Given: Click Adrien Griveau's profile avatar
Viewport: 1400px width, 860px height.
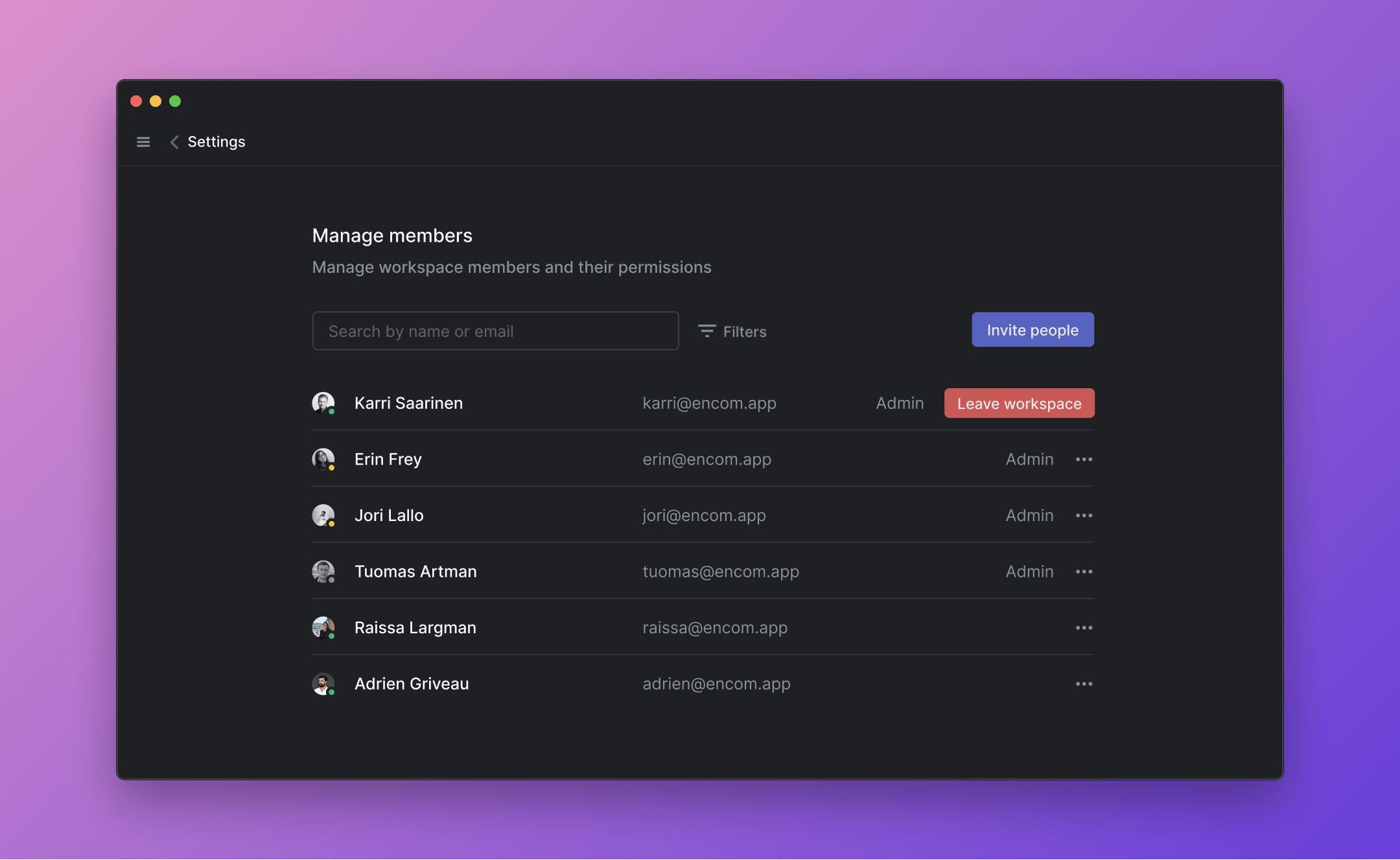Looking at the screenshot, I should click(323, 684).
